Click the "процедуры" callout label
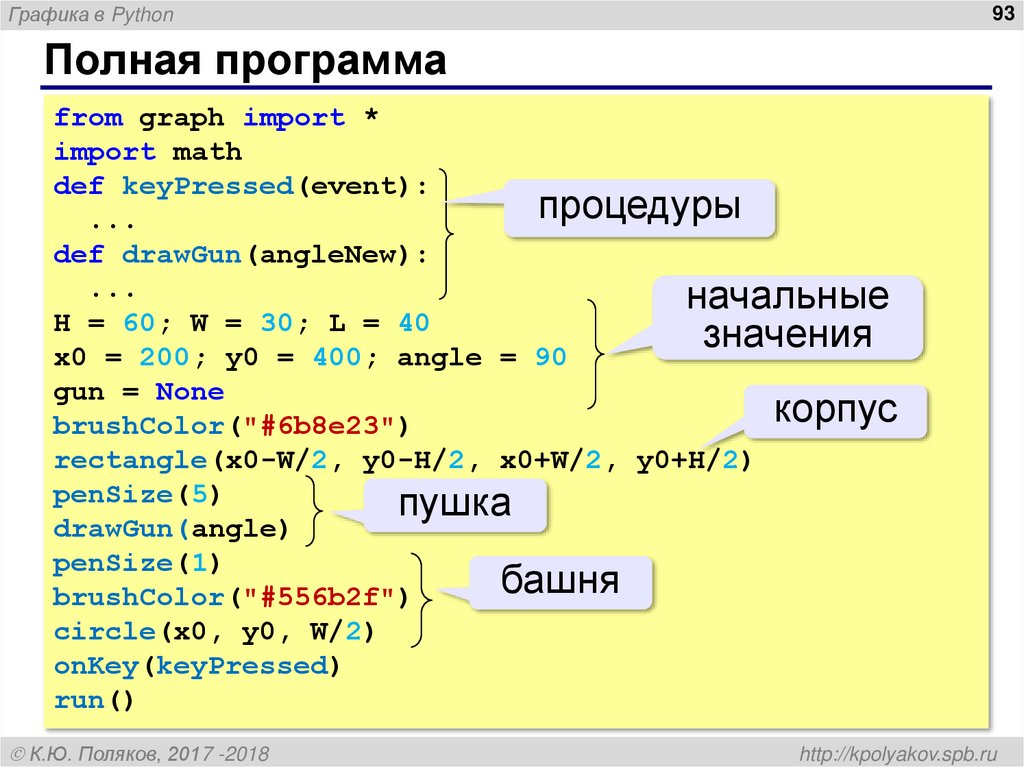The height and width of the screenshot is (767, 1024). coord(638,205)
